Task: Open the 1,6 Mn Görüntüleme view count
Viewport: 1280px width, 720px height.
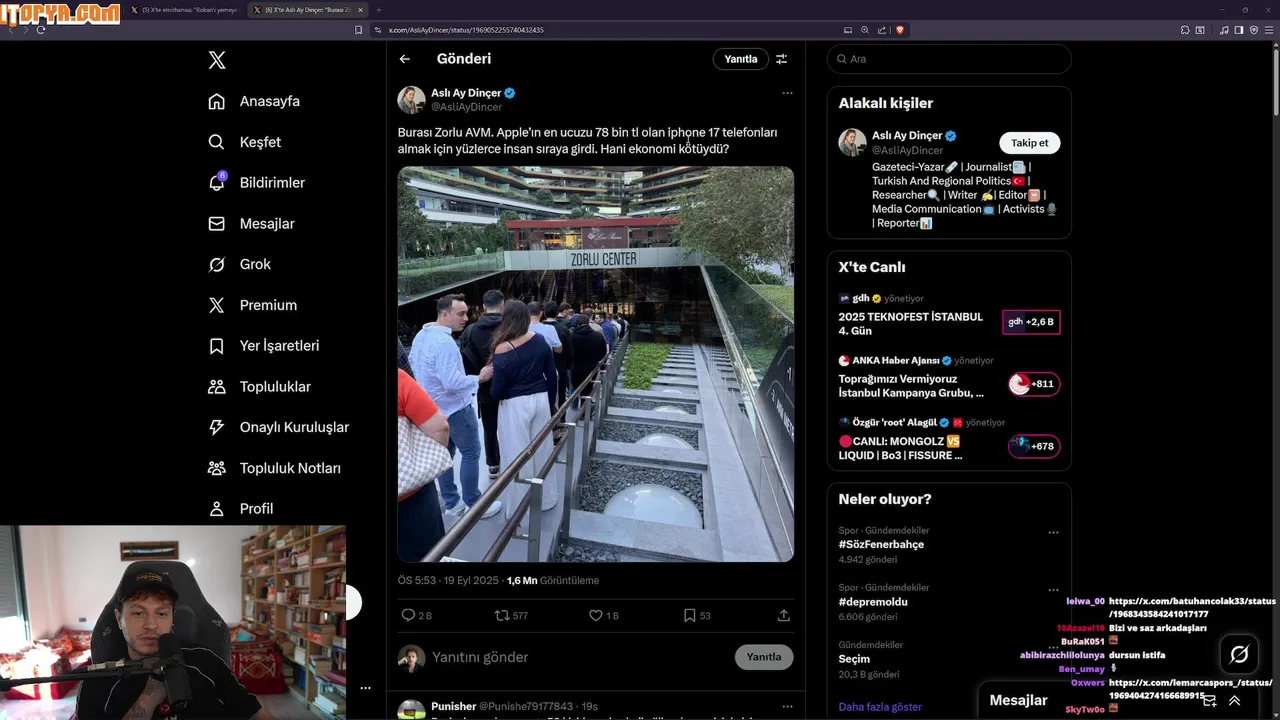Action: pyautogui.click(x=553, y=580)
